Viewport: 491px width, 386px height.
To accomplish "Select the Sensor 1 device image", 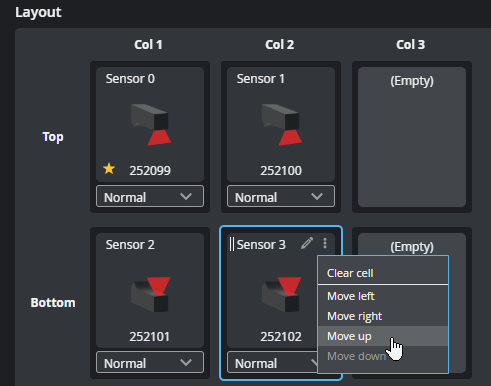I will [x=281, y=125].
